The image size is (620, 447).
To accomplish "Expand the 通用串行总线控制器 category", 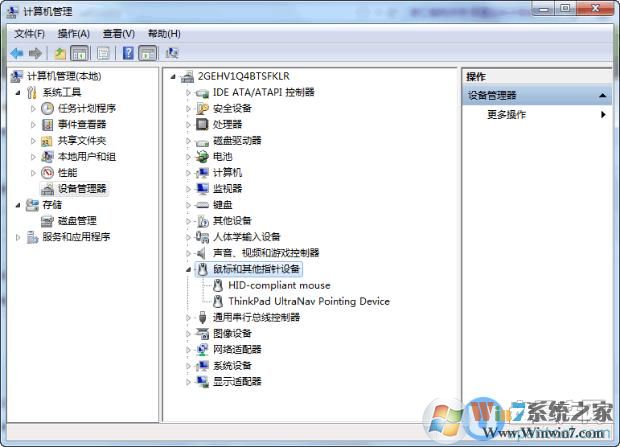I will [x=189, y=317].
